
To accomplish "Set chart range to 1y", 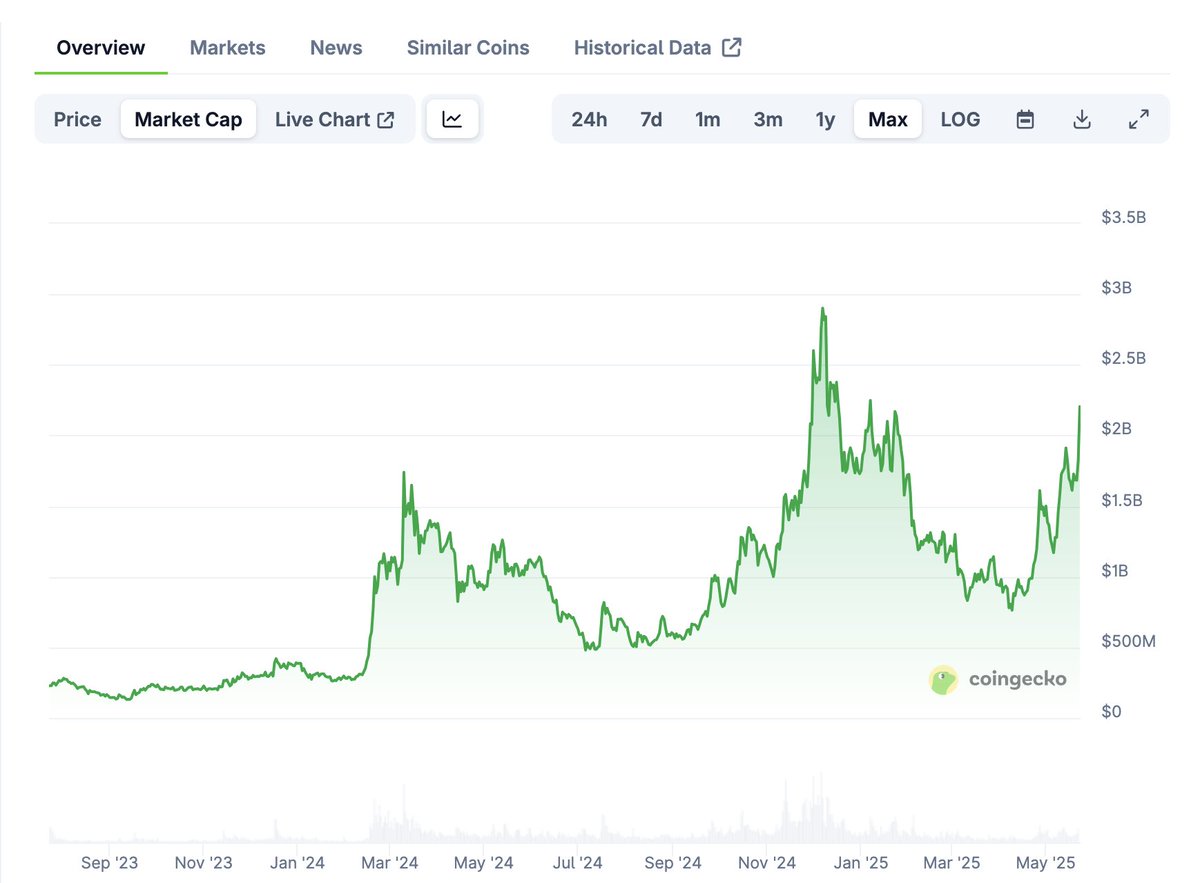I will pos(825,119).
